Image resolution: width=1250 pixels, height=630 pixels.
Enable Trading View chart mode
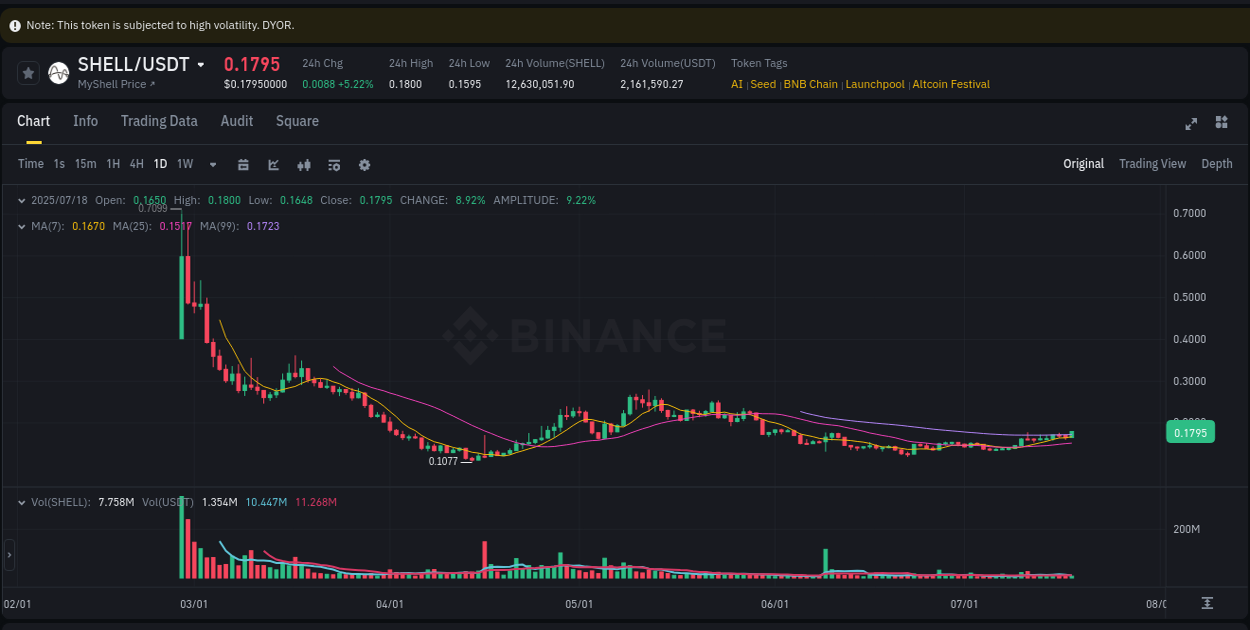click(x=1152, y=163)
